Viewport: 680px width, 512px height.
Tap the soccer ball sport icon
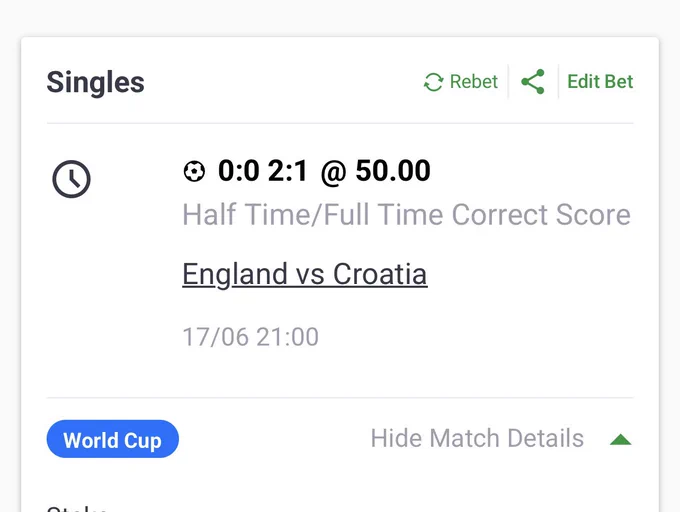point(194,171)
